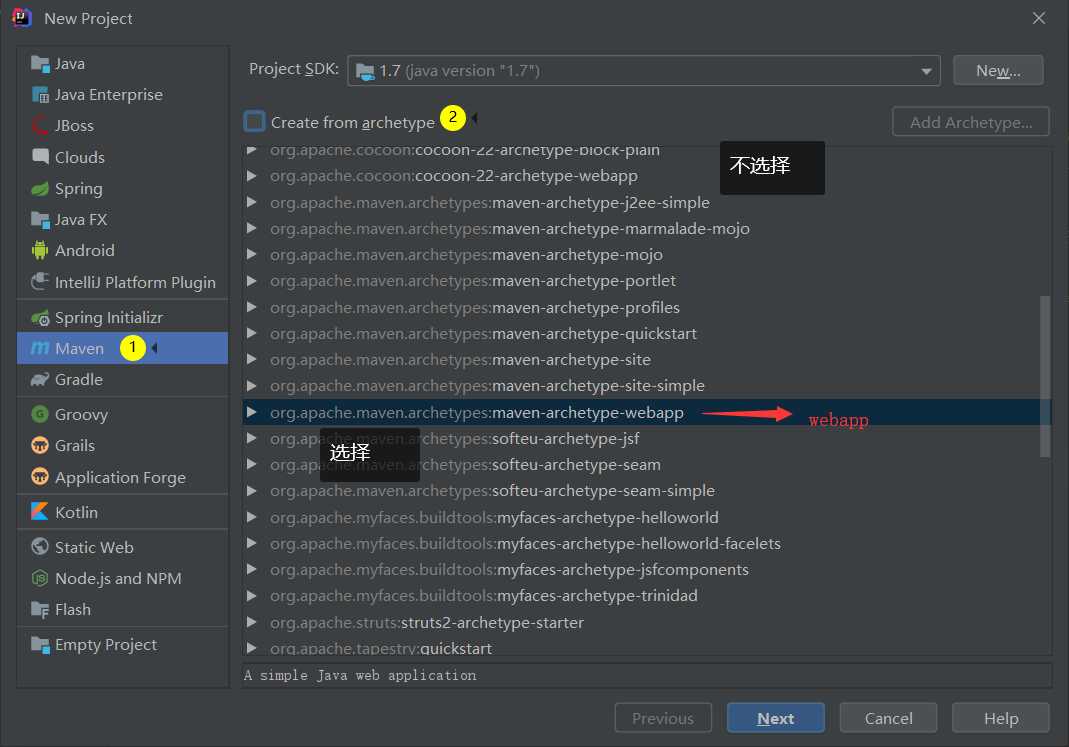Screen dimensions: 1069x747
Task: Select softeu-archetype-seam-simple row
Action: pyautogui.click(x=646, y=491)
